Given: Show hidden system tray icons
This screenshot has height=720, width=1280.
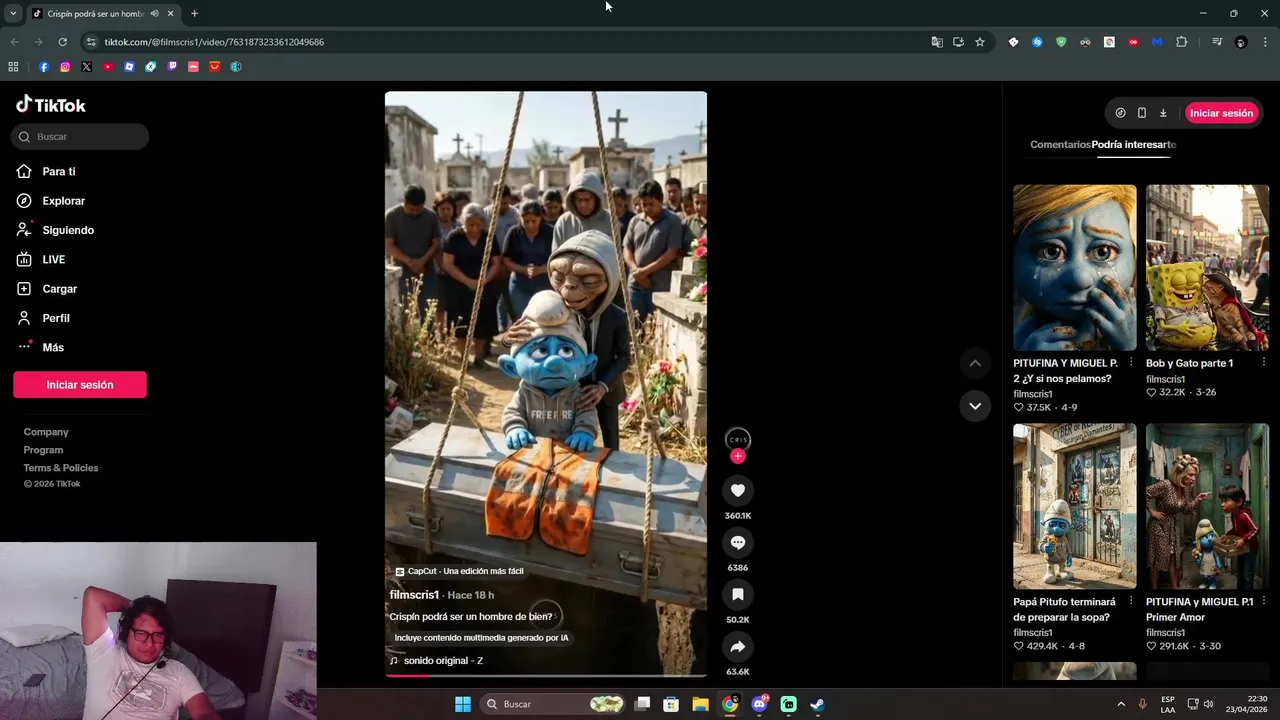Looking at the screenshot, I should (1121, 704).
